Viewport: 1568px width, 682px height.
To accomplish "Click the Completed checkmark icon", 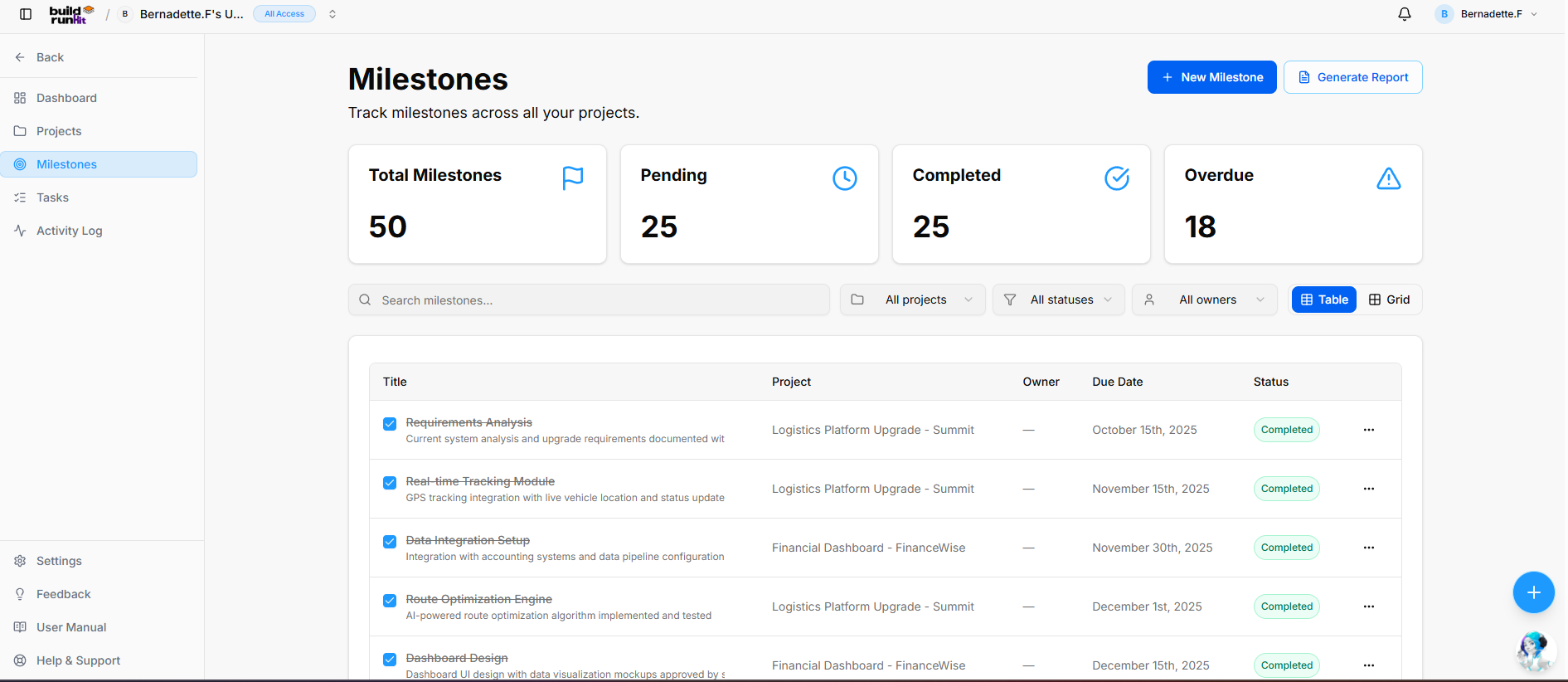I will point(1117,178).
